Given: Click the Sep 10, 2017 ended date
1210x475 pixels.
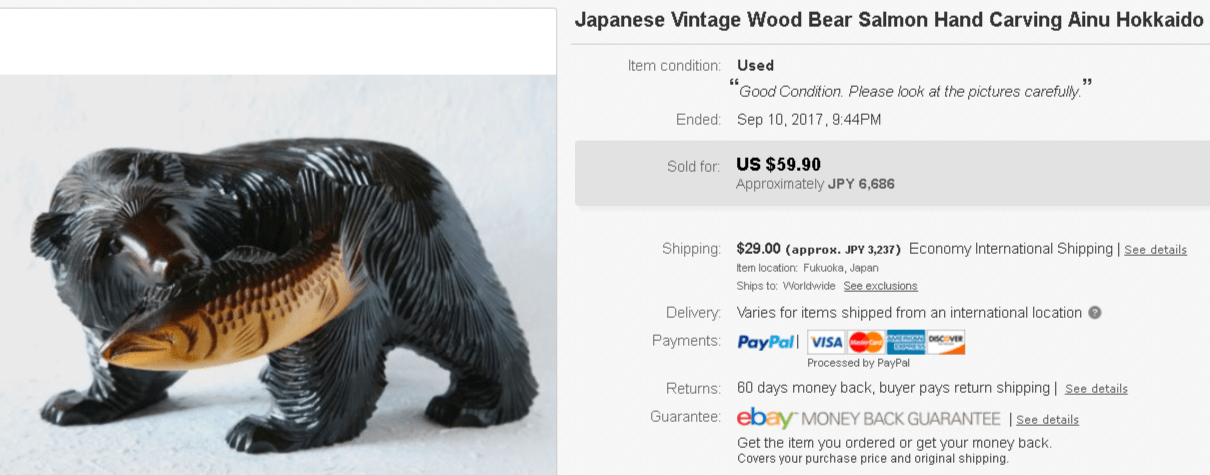Looking at the screenshot, I should coord(808,119).
